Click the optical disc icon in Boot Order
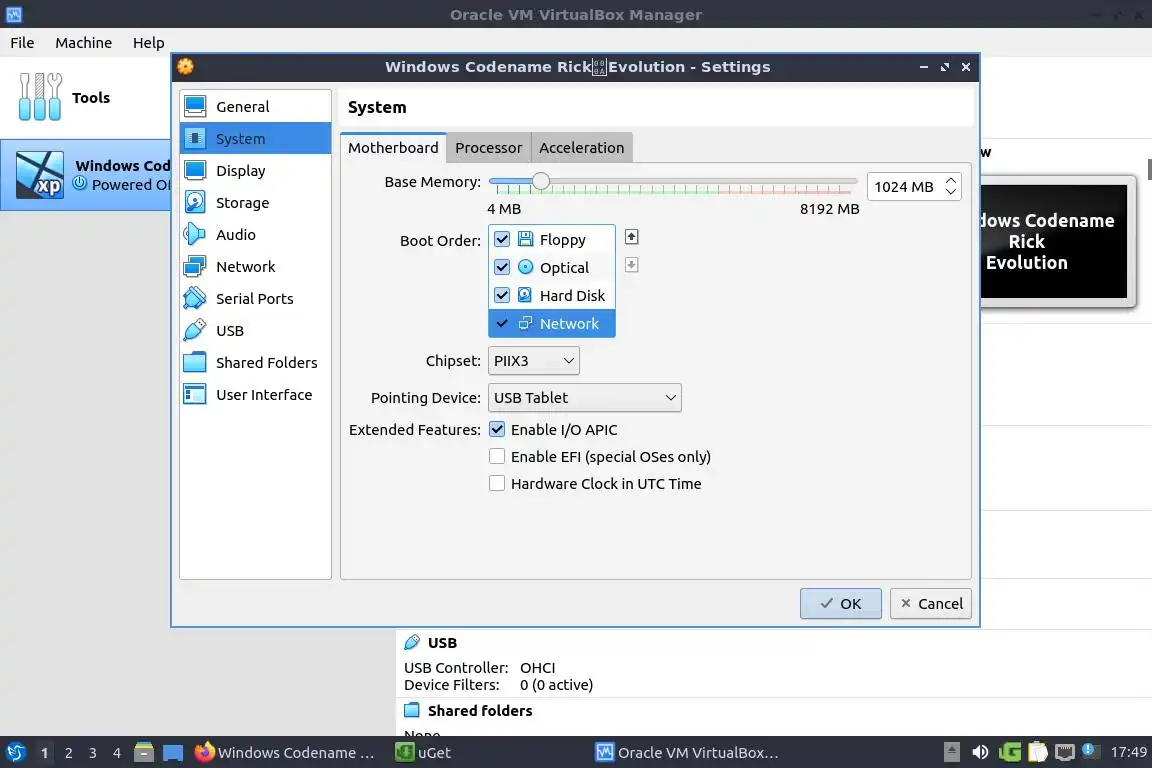This screenshot has width=1152, height=768. [x=525, y=267]
